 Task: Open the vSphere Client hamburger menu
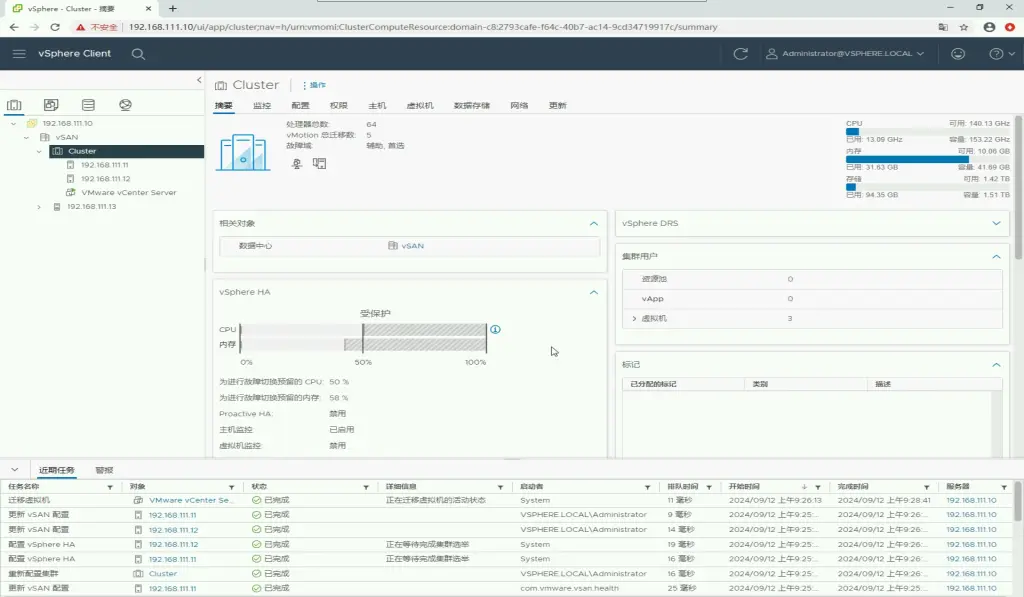click(x=19, y=53)
